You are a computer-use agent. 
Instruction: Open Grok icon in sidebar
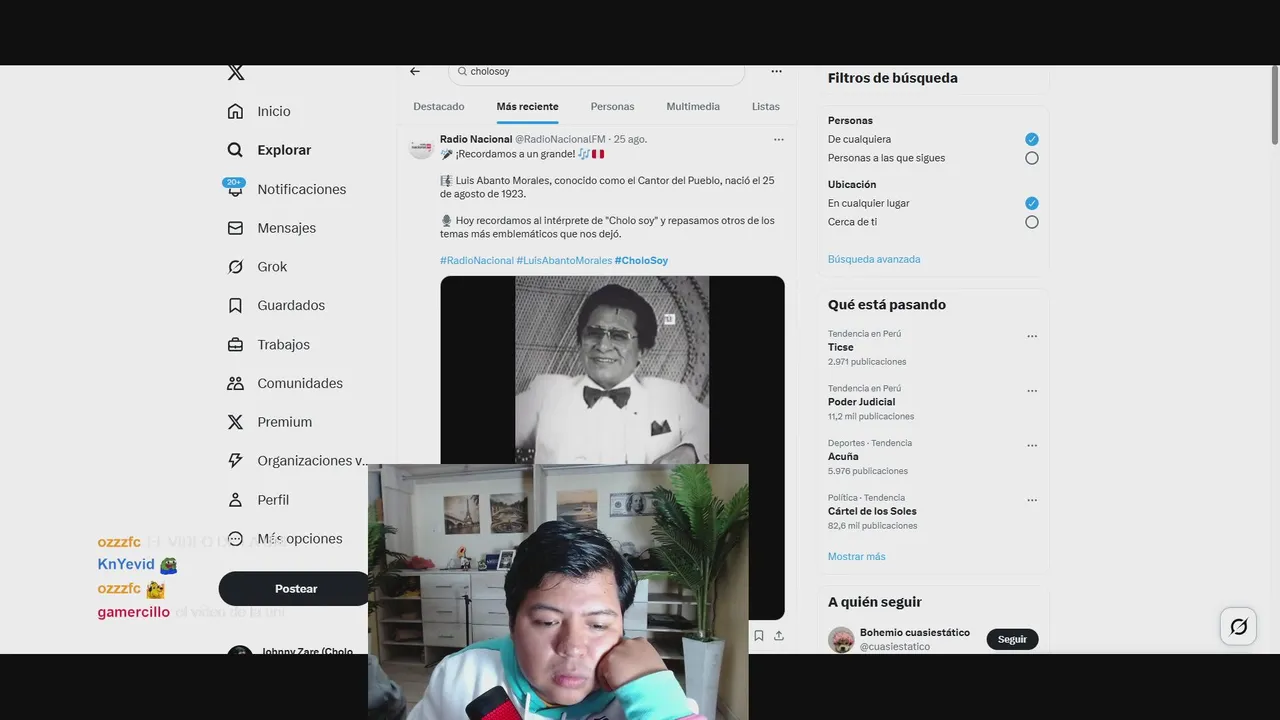235,267
